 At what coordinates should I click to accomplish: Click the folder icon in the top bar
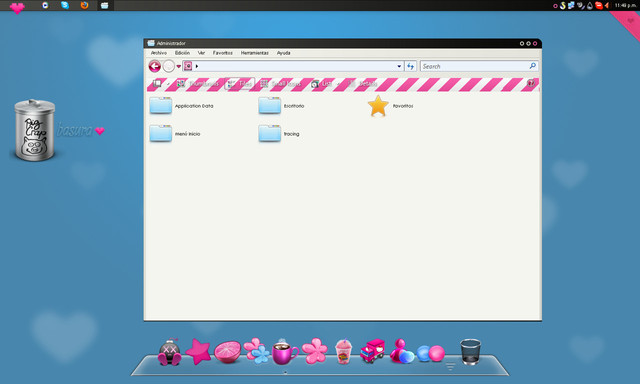(x=104, y=5)
